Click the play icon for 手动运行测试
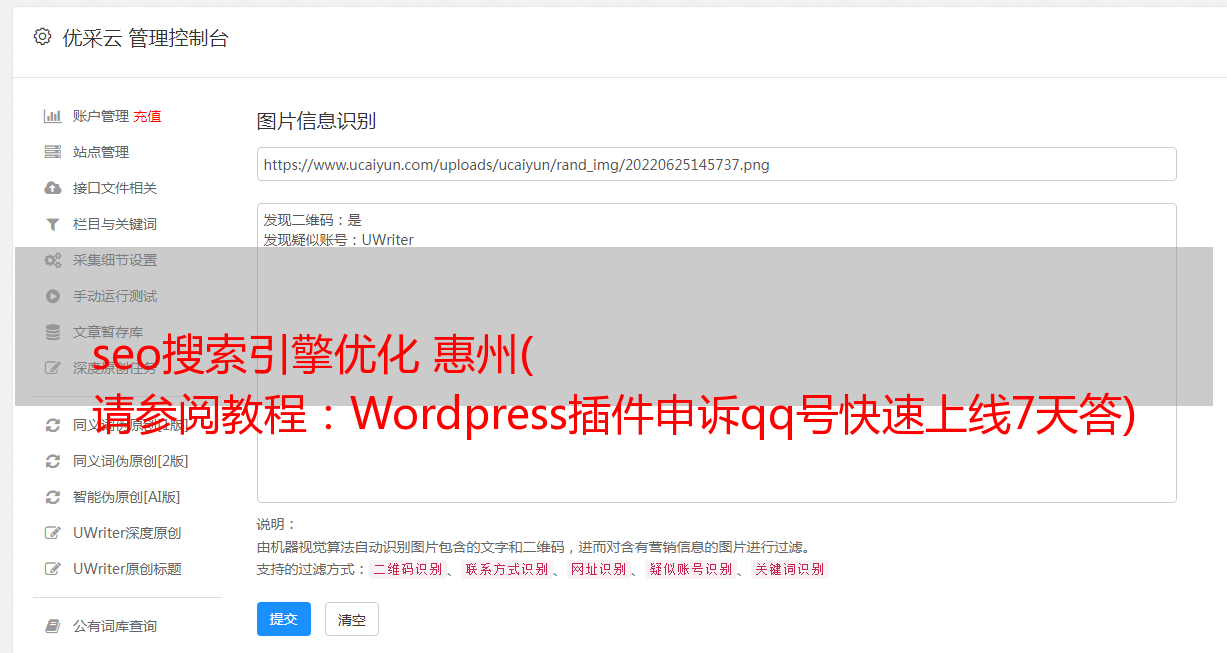 click(53, 296)
